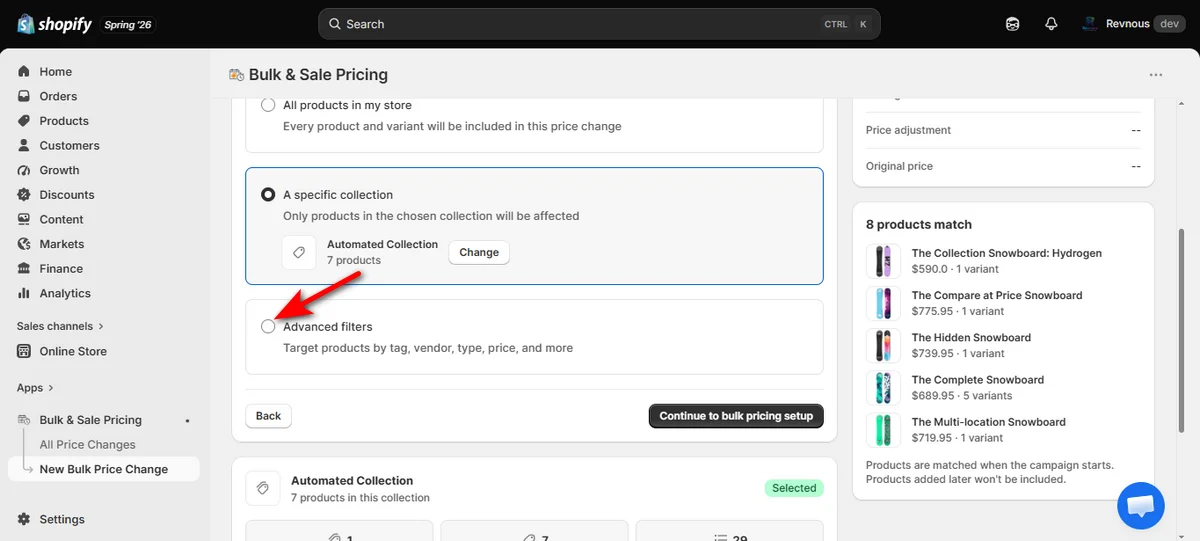1200x541 pixels.
Task: Open the three-dot page menu
Action: click(x=1156, y=75)
